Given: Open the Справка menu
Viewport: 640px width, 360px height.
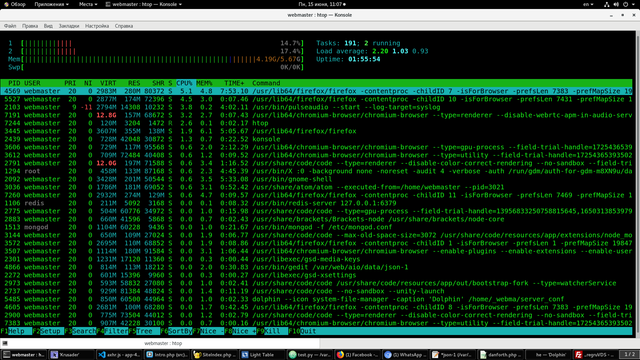Looking at the screenshot, I should point(124,26).
